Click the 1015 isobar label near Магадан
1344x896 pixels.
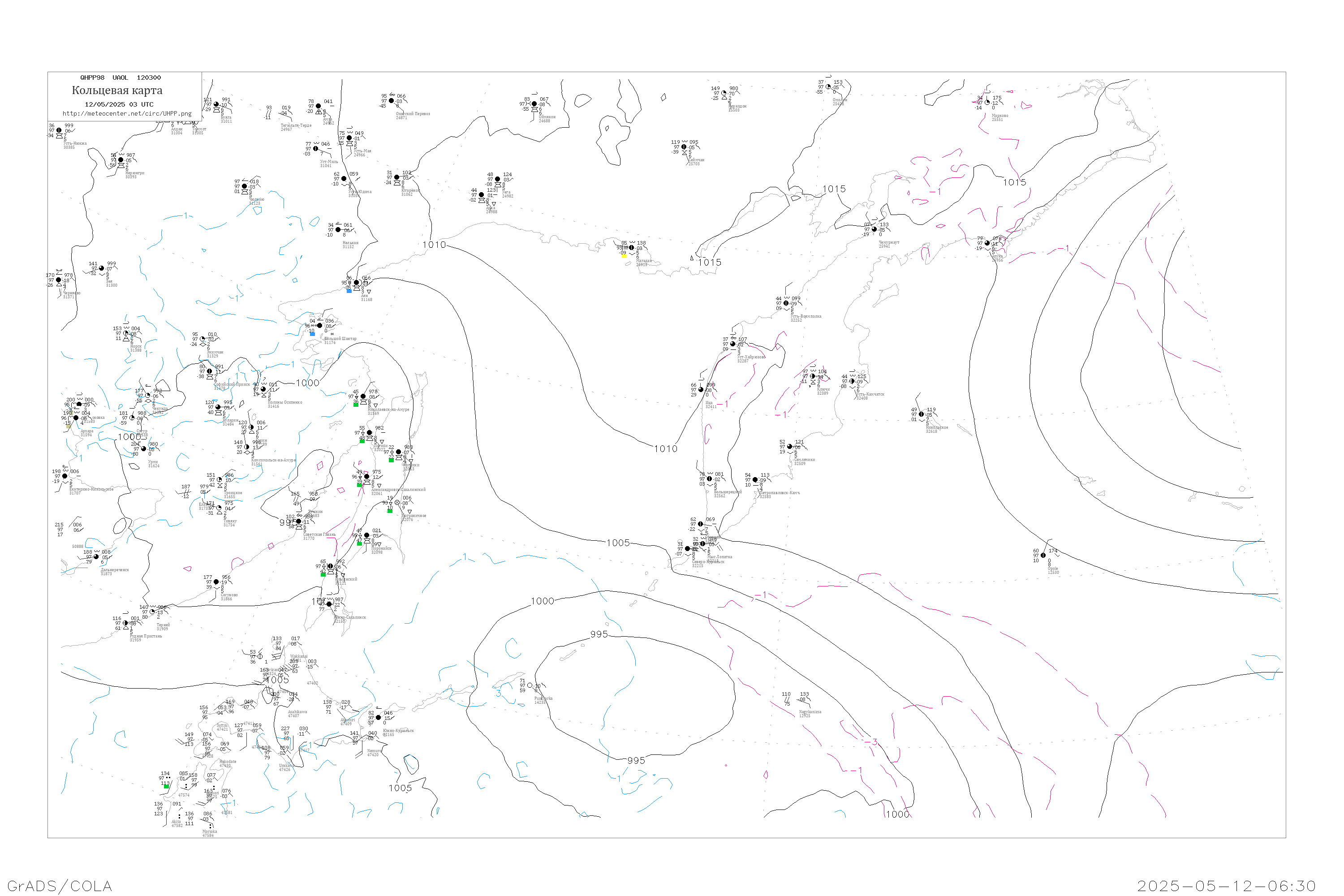click(x=709, y=262)
